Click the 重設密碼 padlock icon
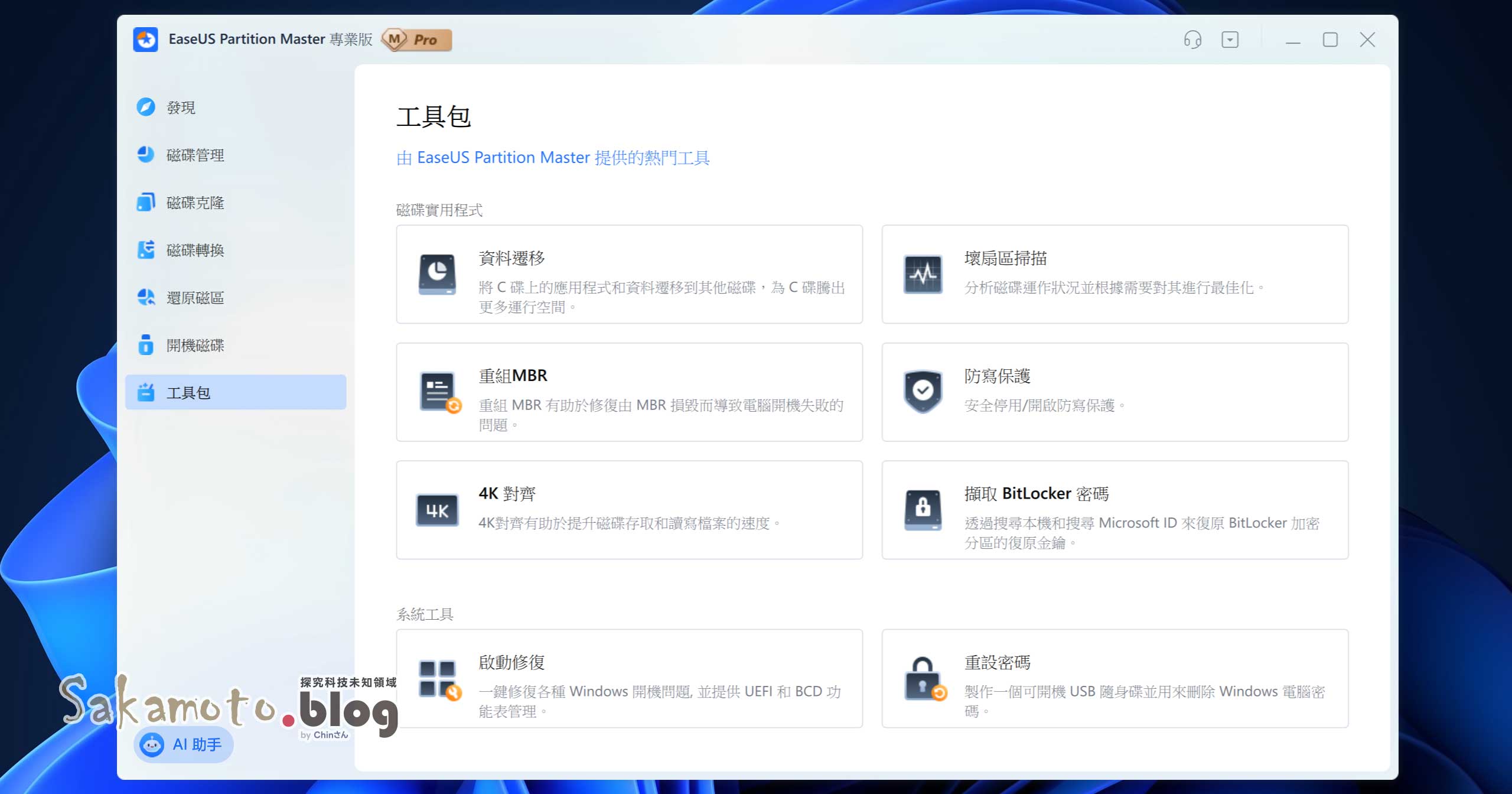Viewport: 1512px width, 794px height. point(922,678)
